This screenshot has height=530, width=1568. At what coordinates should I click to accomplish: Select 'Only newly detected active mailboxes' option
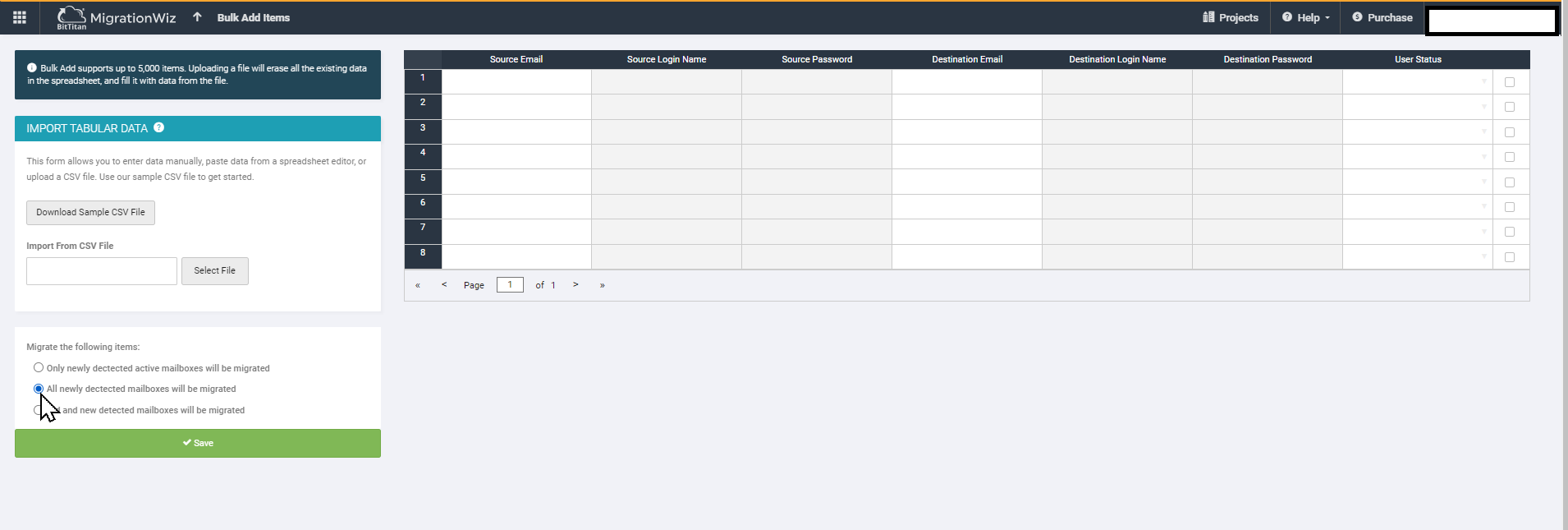pos(39,367)
